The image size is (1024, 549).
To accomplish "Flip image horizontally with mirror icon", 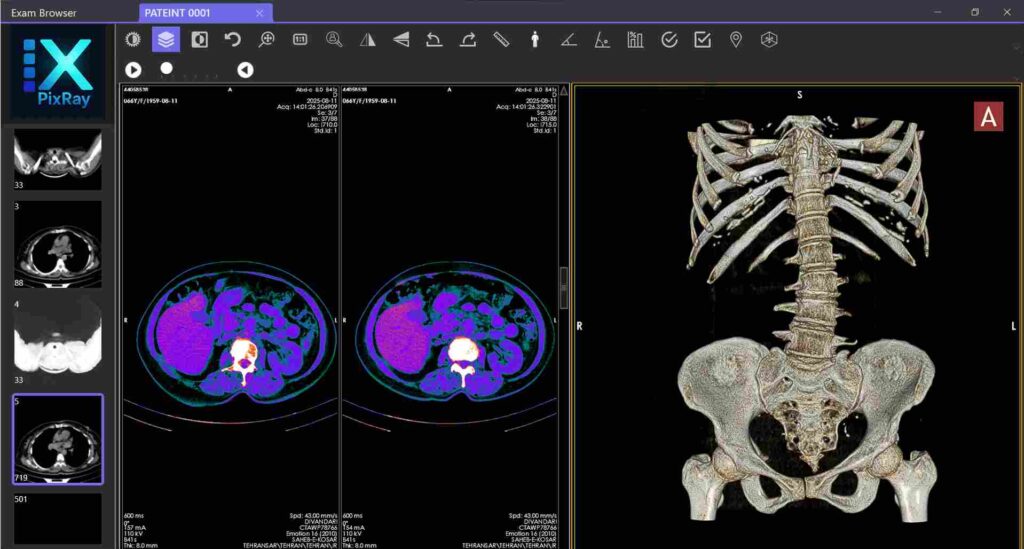I will (367, 40).
